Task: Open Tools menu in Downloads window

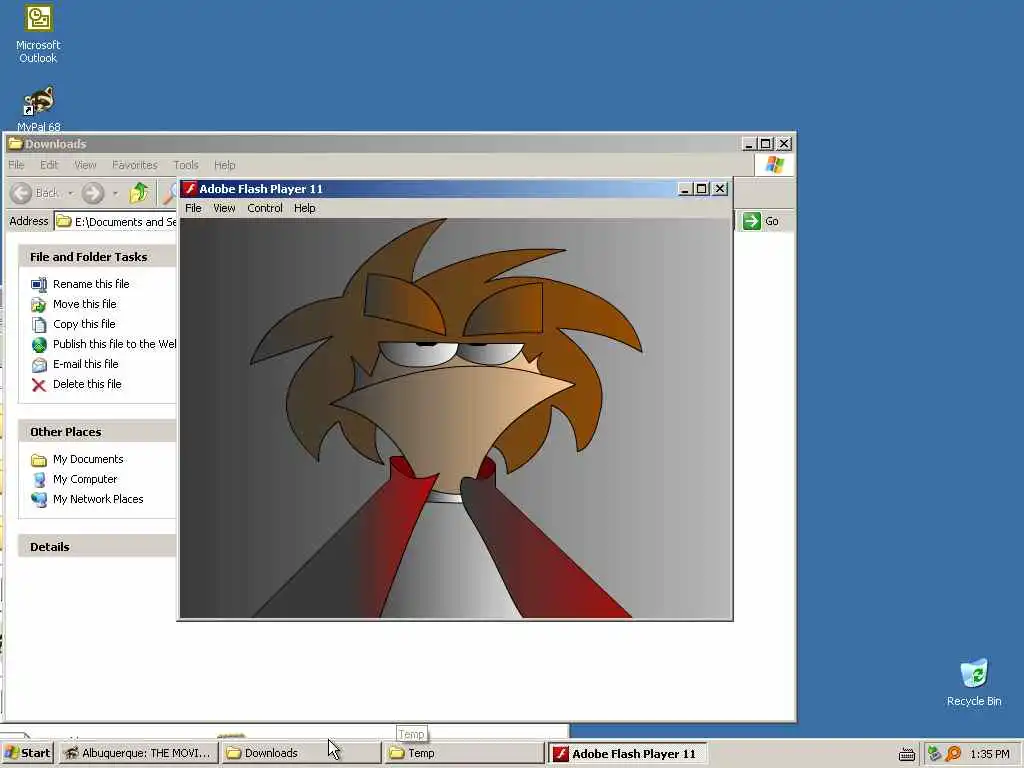Action: [x=185, y=165]
